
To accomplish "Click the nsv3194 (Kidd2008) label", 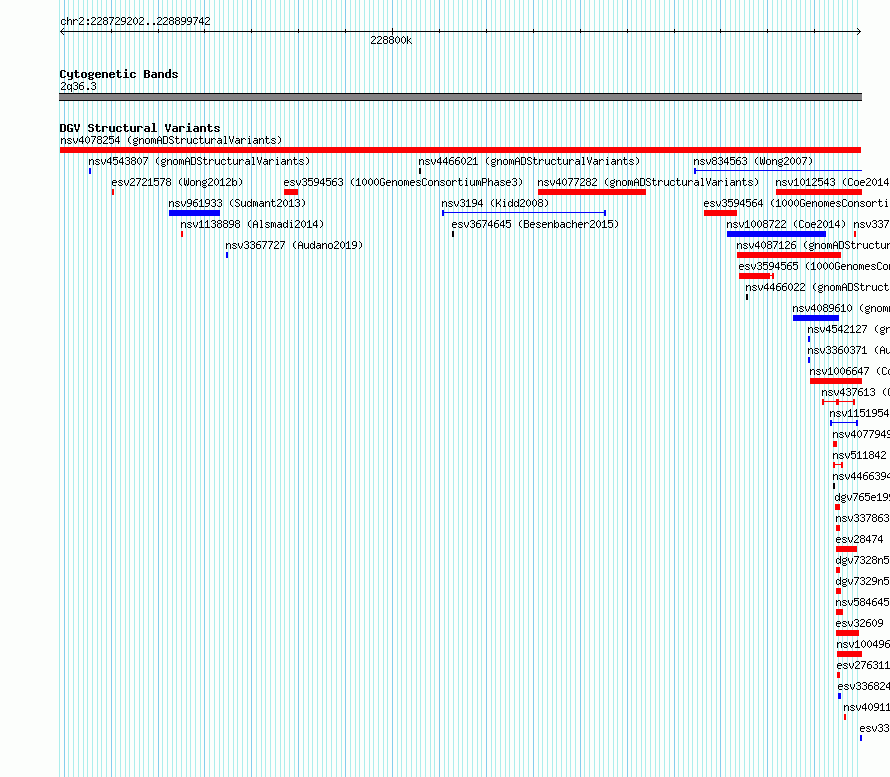I will [x=495, y=203].
